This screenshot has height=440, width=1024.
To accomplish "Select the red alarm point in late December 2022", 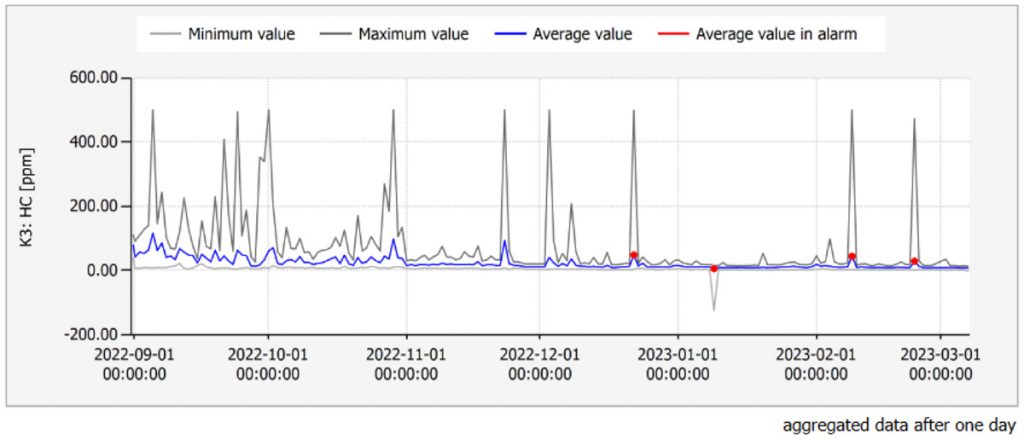I will (x=634, y=256).
